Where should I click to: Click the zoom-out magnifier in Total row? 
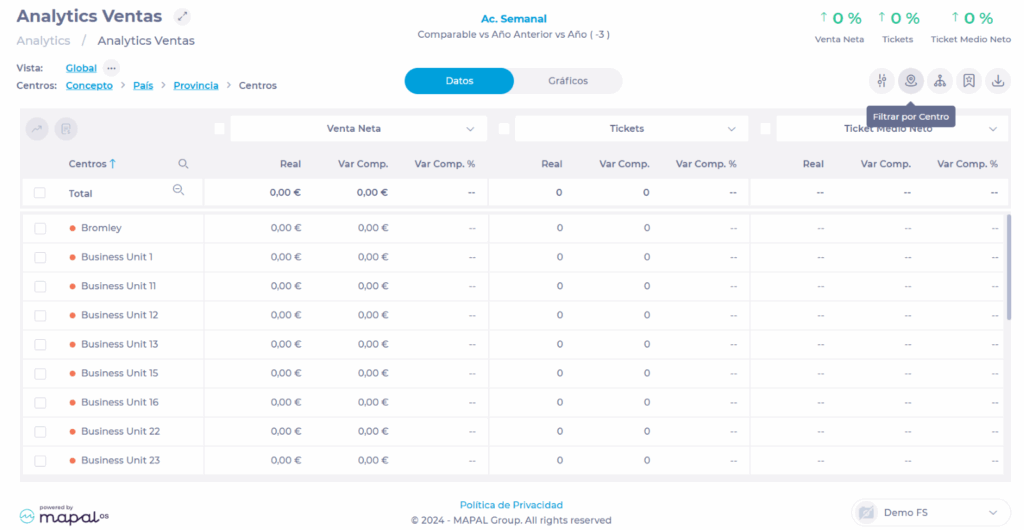pos(178,190)
